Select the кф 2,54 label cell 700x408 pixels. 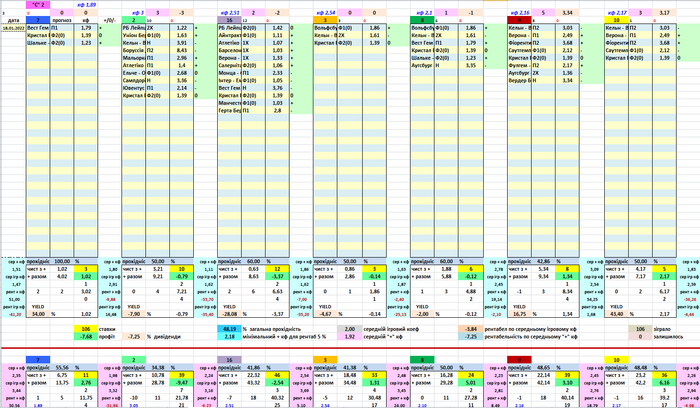[325, 12]
